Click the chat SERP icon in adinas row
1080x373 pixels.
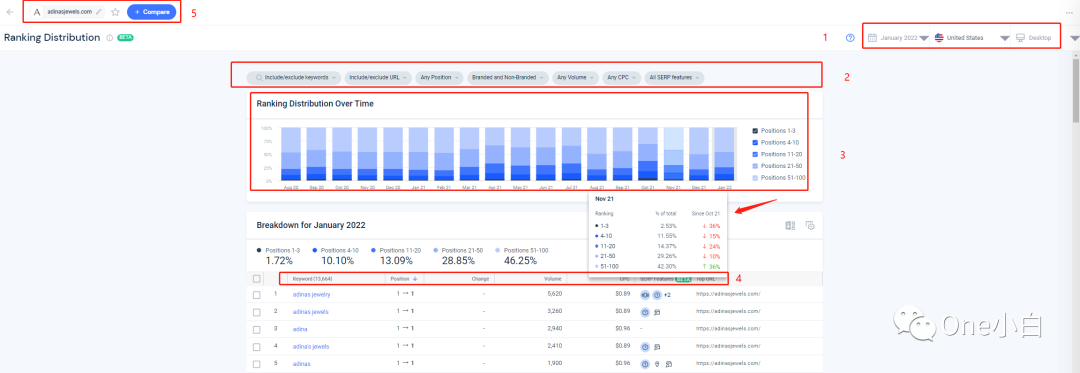coord(668,363)
